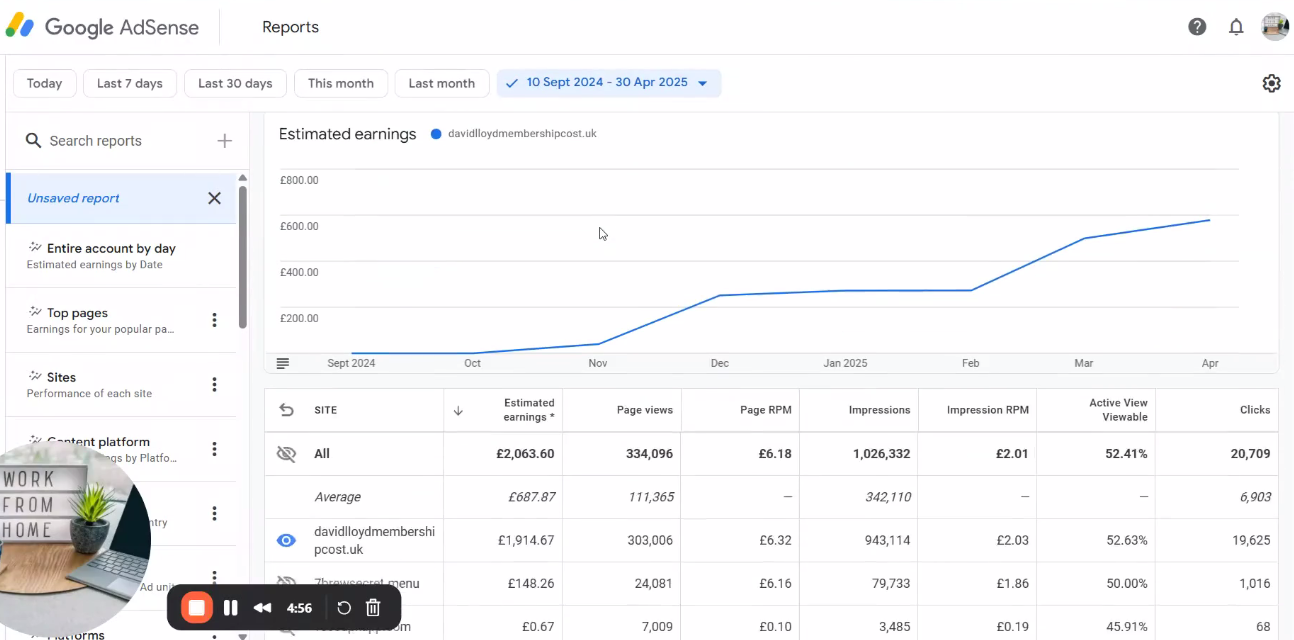1294x640 pixels.
Task: Click the total earnings value £2,063.60
Action: tap(525, 454)
